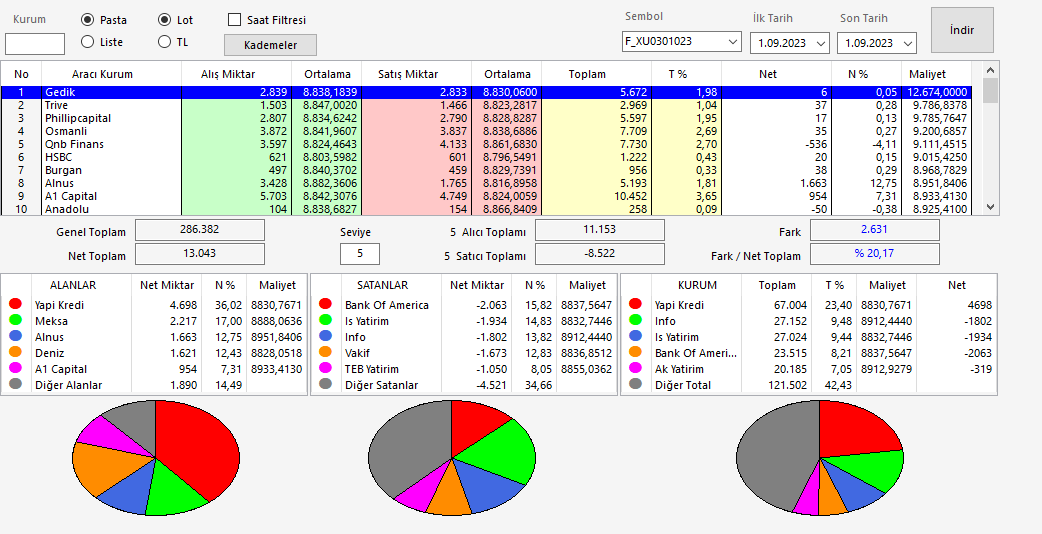Select the Osmanli row
The height and width of the screenshot is (534, 1042).
coord(485,131)
